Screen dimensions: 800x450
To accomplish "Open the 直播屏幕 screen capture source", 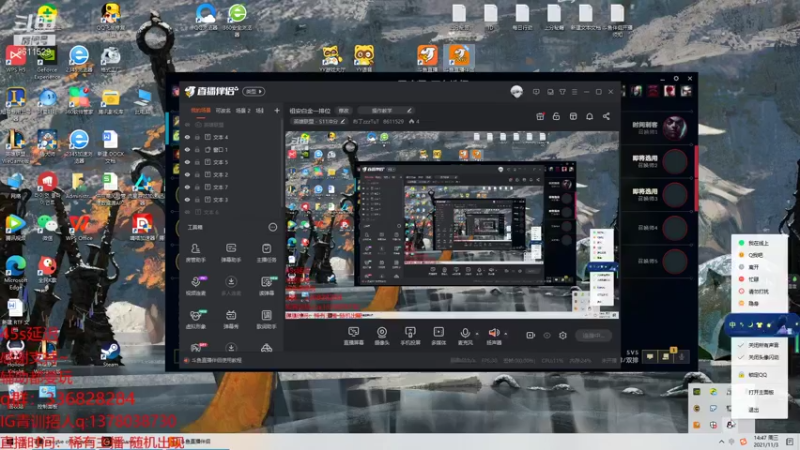I will [x=353, y=336].
